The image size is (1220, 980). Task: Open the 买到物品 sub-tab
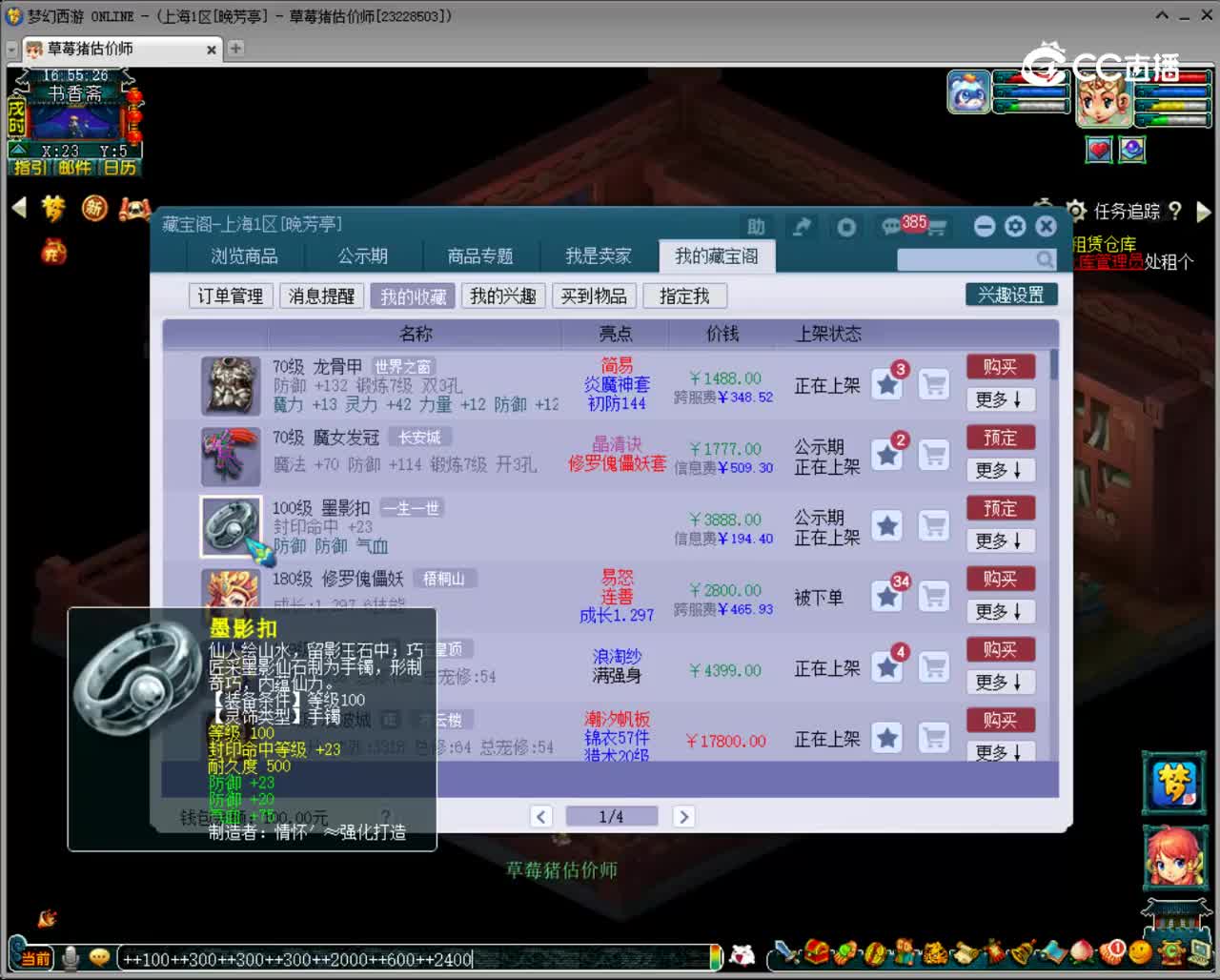pyautogui.click(x=594, y=296)
